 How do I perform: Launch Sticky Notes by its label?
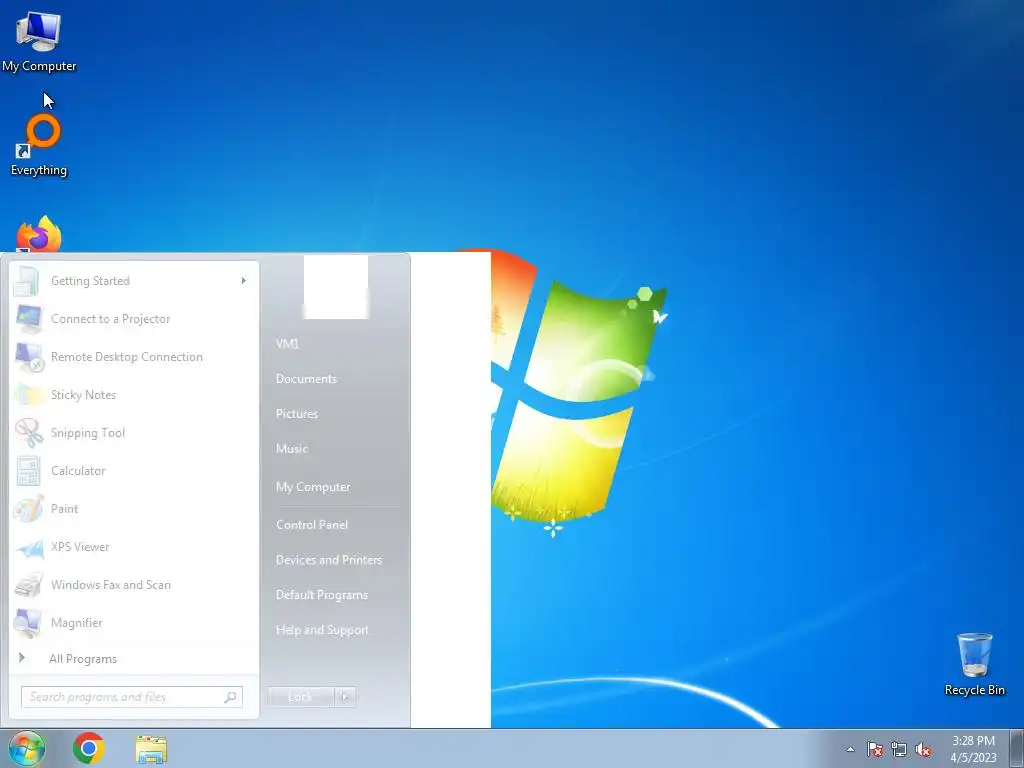84,394
